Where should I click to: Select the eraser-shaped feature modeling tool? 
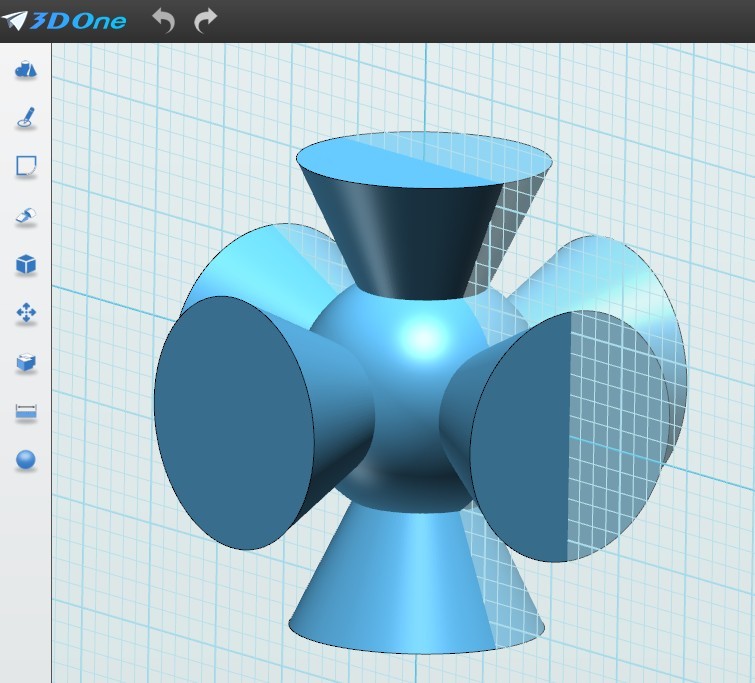(26, 215)
